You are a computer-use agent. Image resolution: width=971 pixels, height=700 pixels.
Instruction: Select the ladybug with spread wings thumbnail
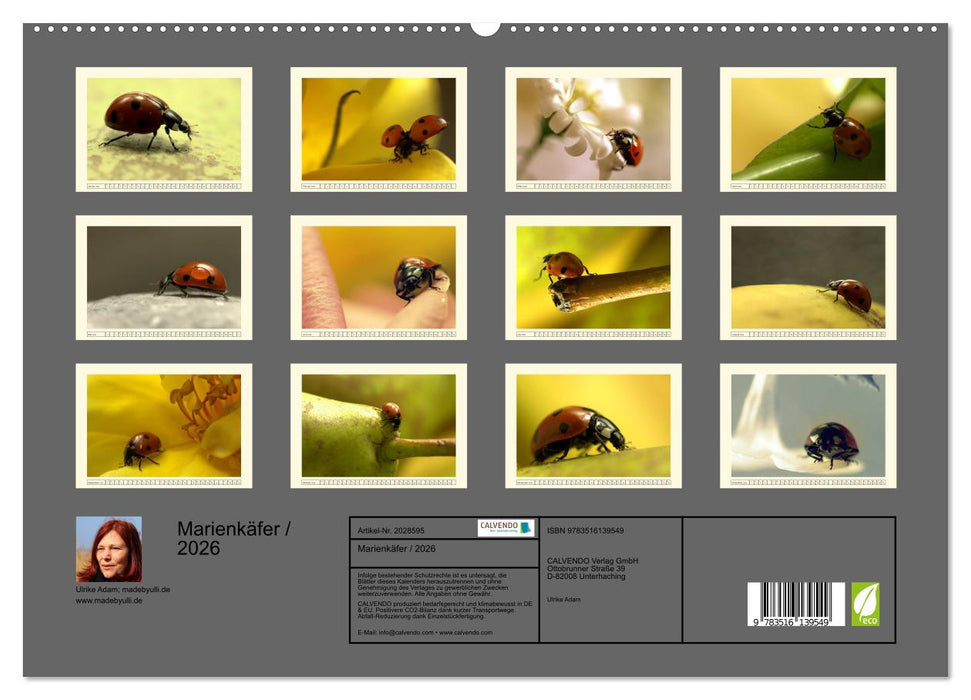pyautogui.click(x=378, y=129)
